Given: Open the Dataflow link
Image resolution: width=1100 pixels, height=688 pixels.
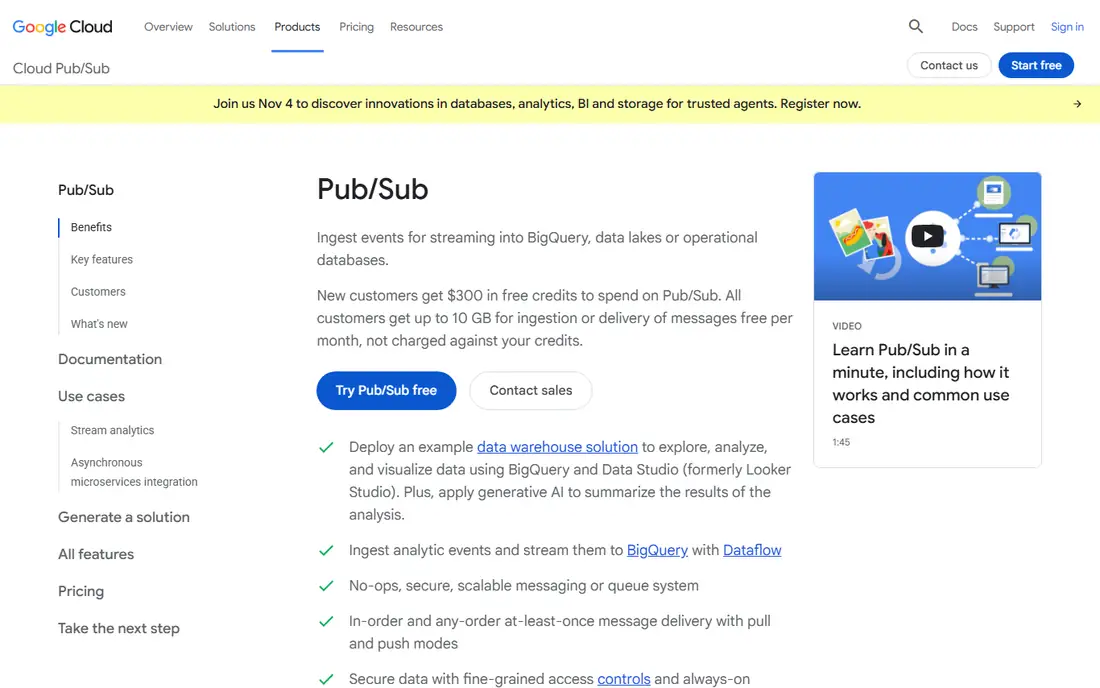Looking at the screenshot, I should coord(752,551).
